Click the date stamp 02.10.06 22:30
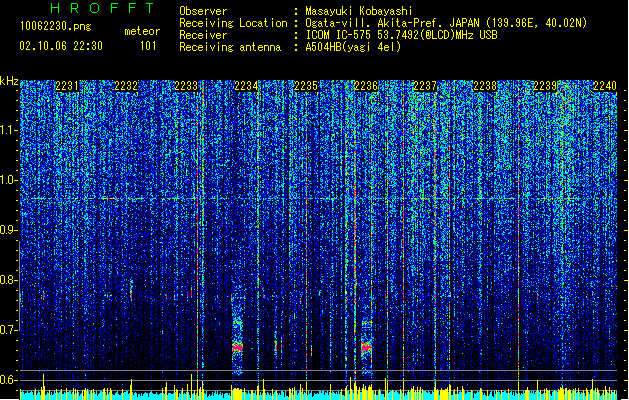The height and width of the screenshot is (400, 629). pyautogui.click(x=61, y=46)
